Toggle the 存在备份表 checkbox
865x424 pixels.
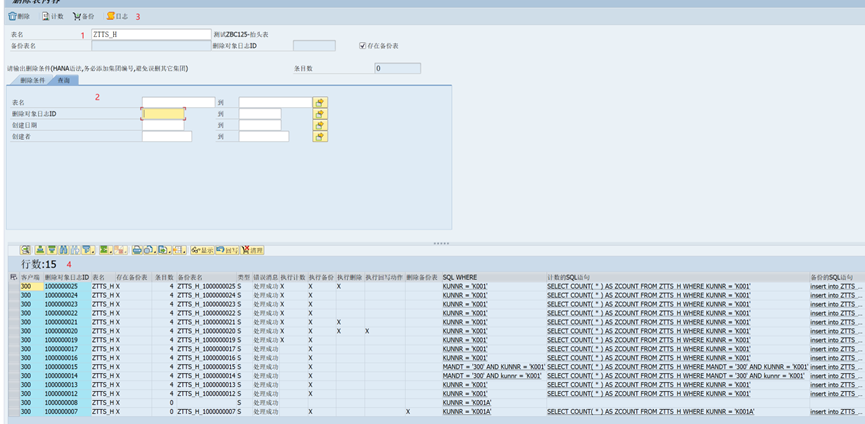tap(362, 46)
